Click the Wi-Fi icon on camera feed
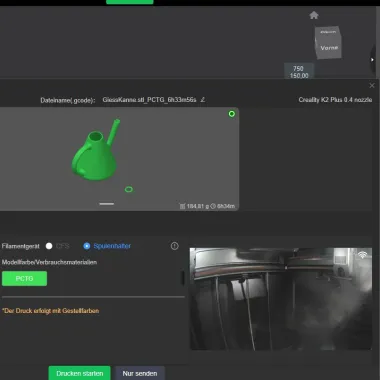Viewport: 380px width, 380px height. coord(363,255)
